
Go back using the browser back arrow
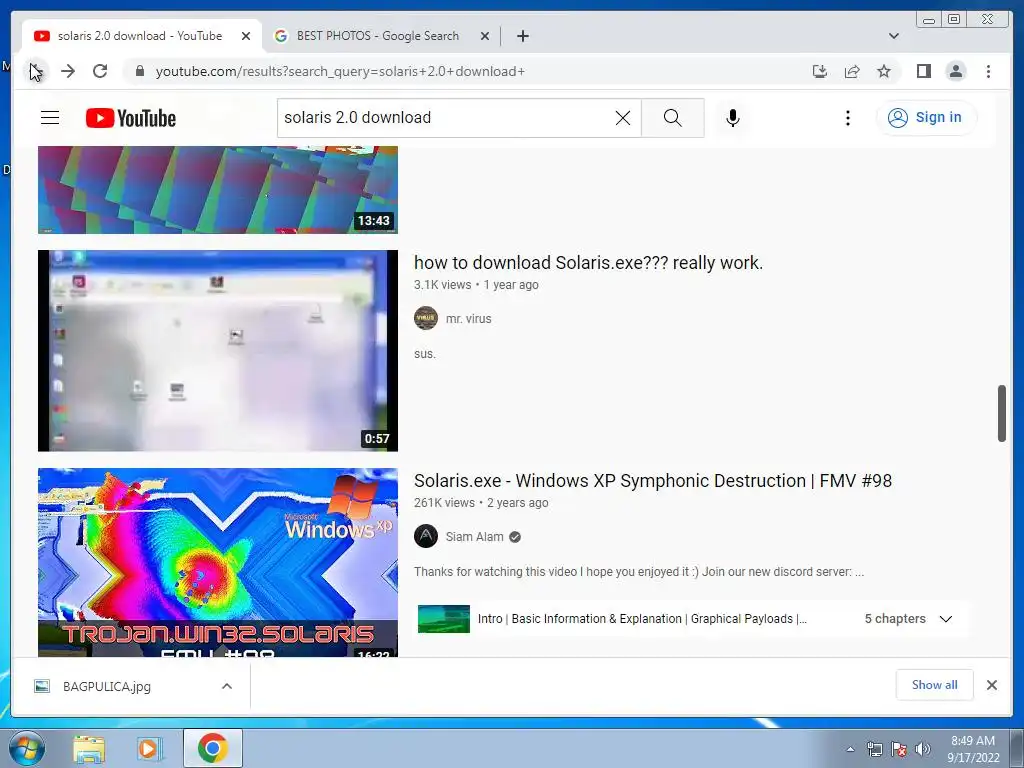click(35, 71)
